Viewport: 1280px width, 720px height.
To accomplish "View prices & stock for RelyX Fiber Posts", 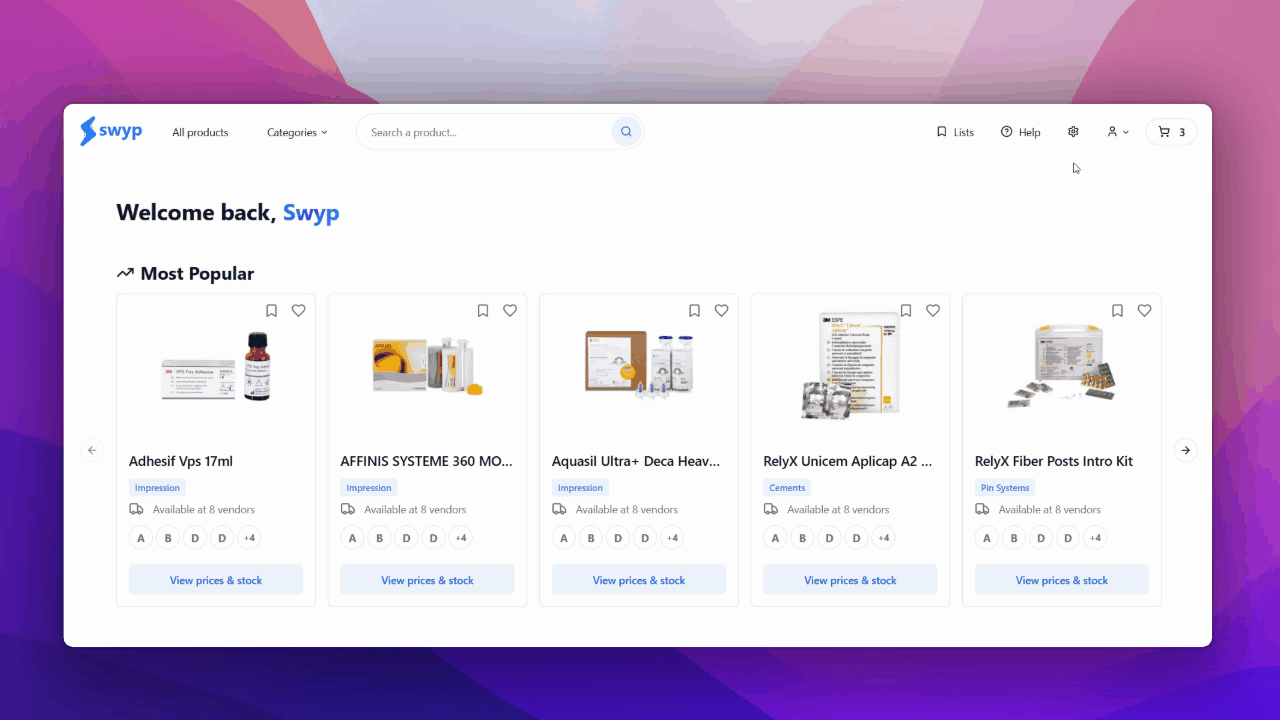I will 1062,580.
